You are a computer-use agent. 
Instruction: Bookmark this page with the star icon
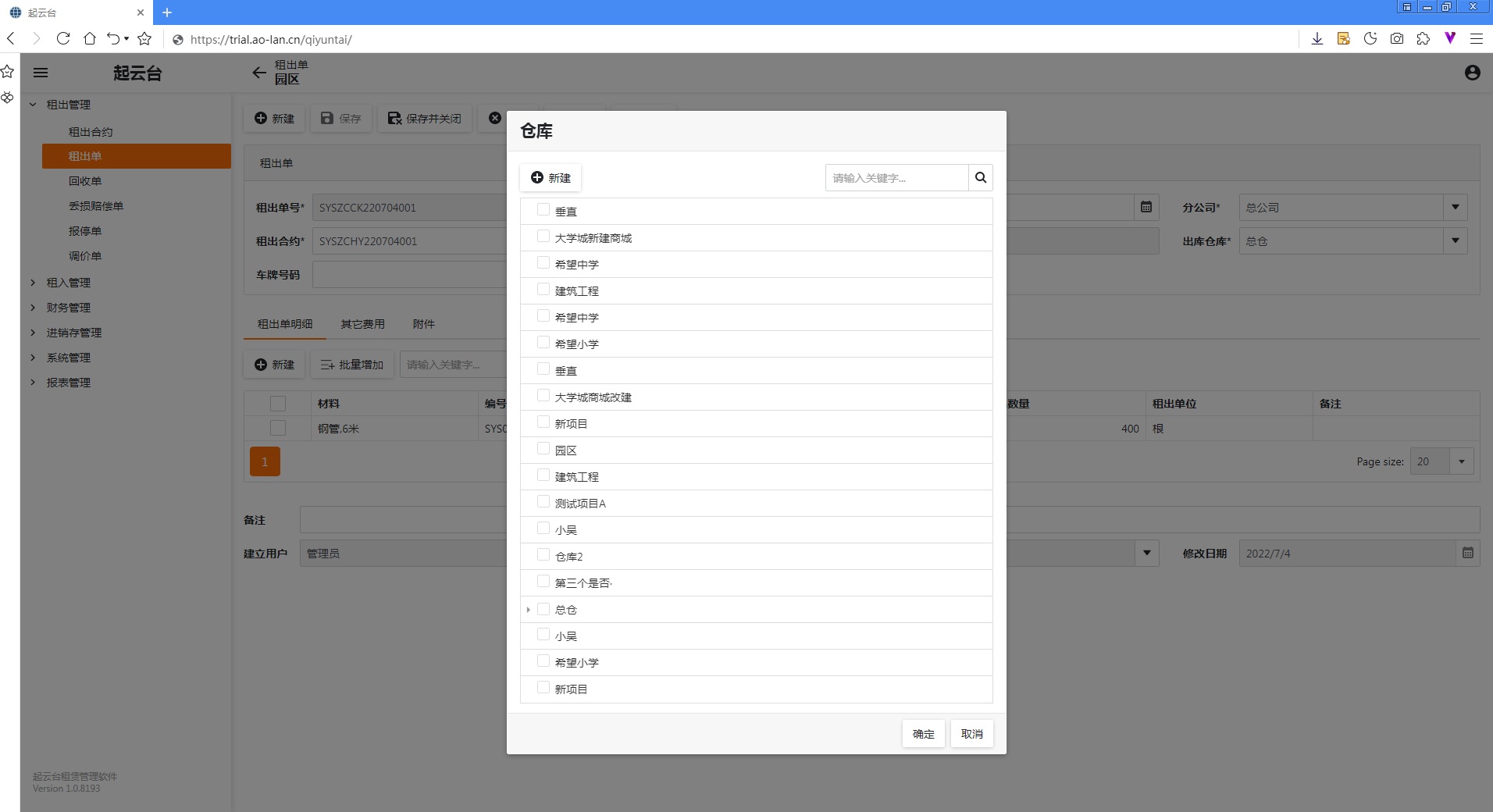pos(144,38)
